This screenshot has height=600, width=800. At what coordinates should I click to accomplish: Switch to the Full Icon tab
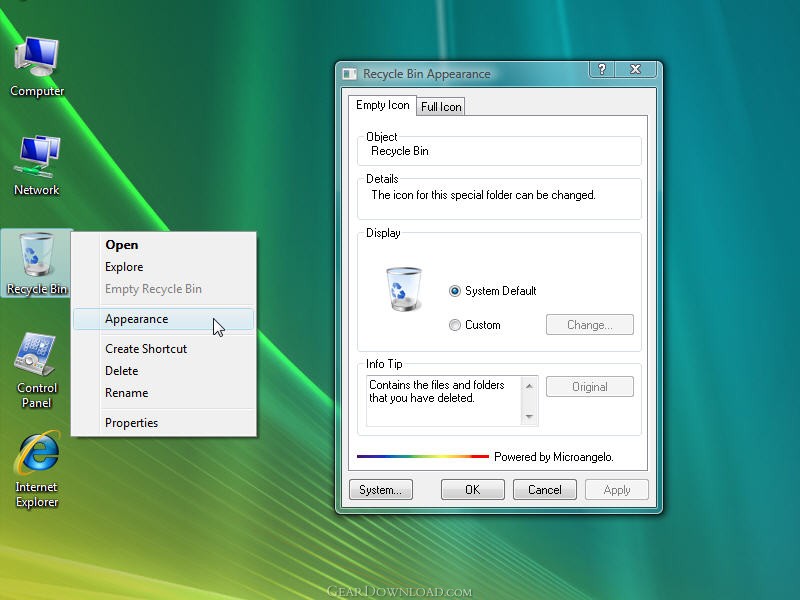tap(441, 107)
